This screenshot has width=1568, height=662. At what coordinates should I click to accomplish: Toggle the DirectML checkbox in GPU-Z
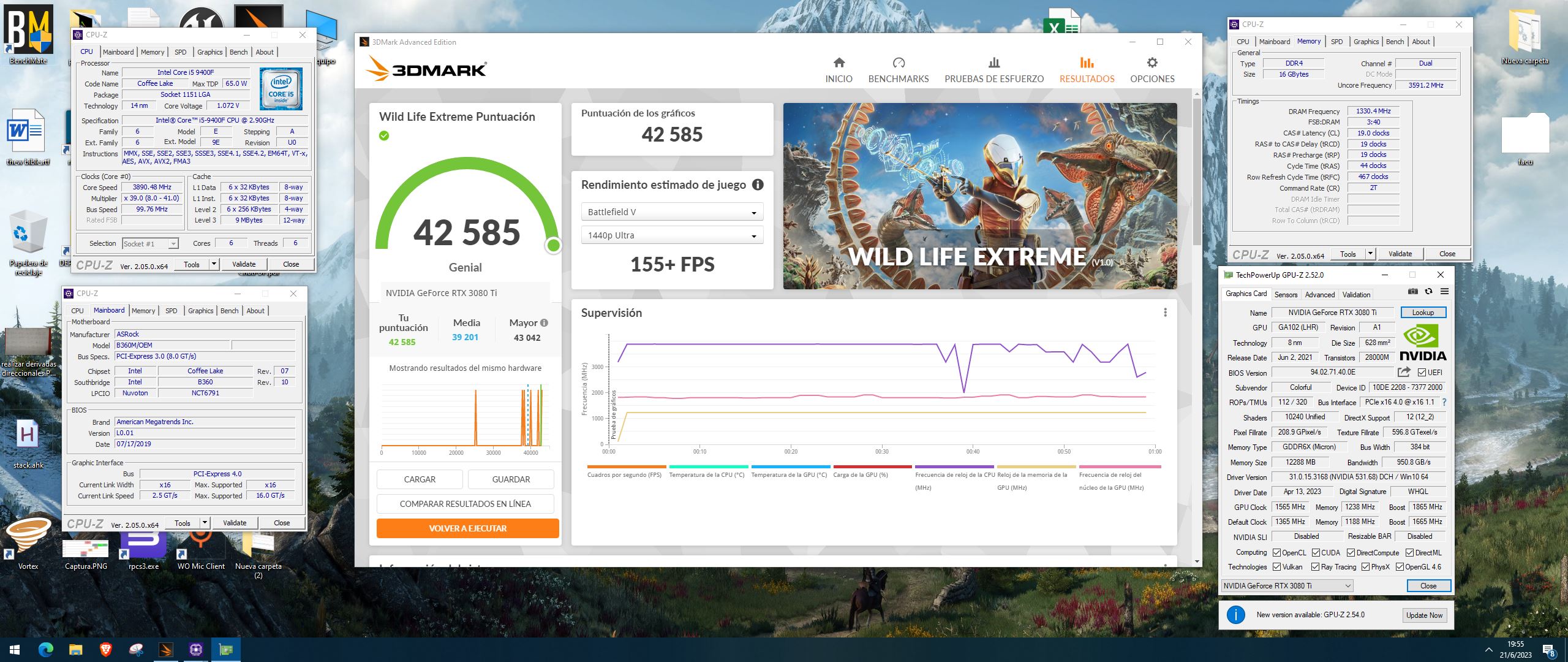1409,552
